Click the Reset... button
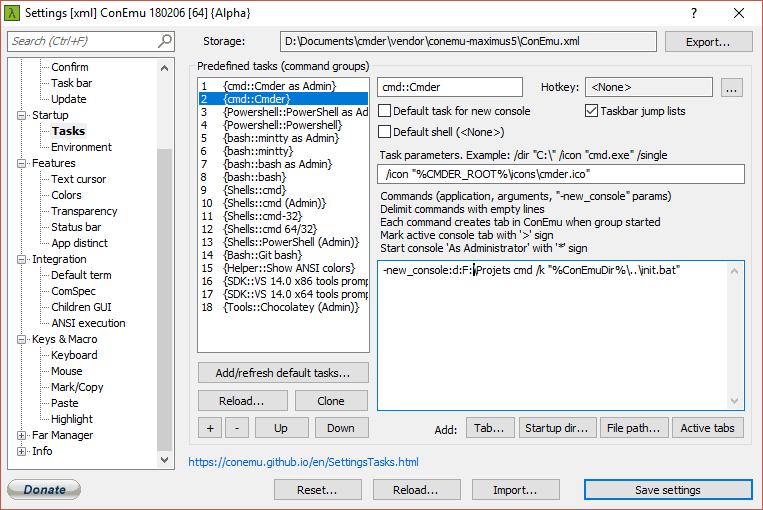 (317, 490)
